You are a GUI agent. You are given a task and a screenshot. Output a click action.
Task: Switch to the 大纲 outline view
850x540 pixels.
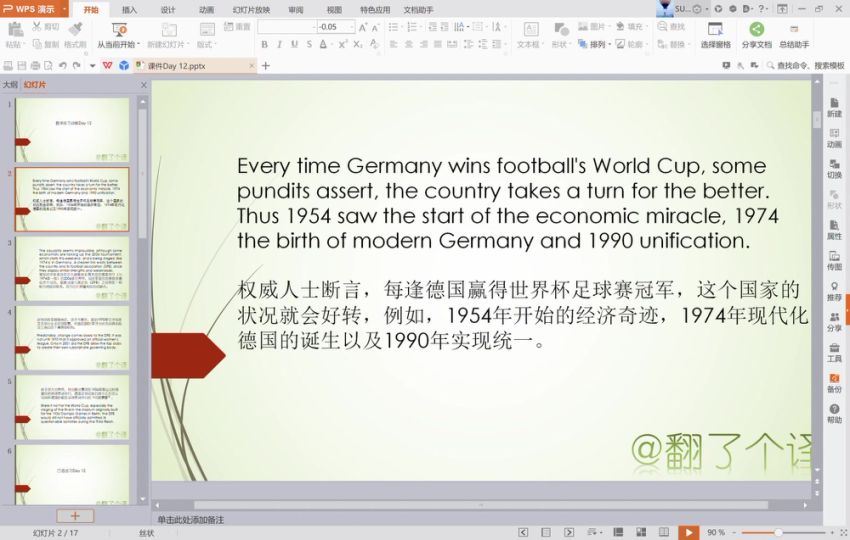tap(10, 85)
